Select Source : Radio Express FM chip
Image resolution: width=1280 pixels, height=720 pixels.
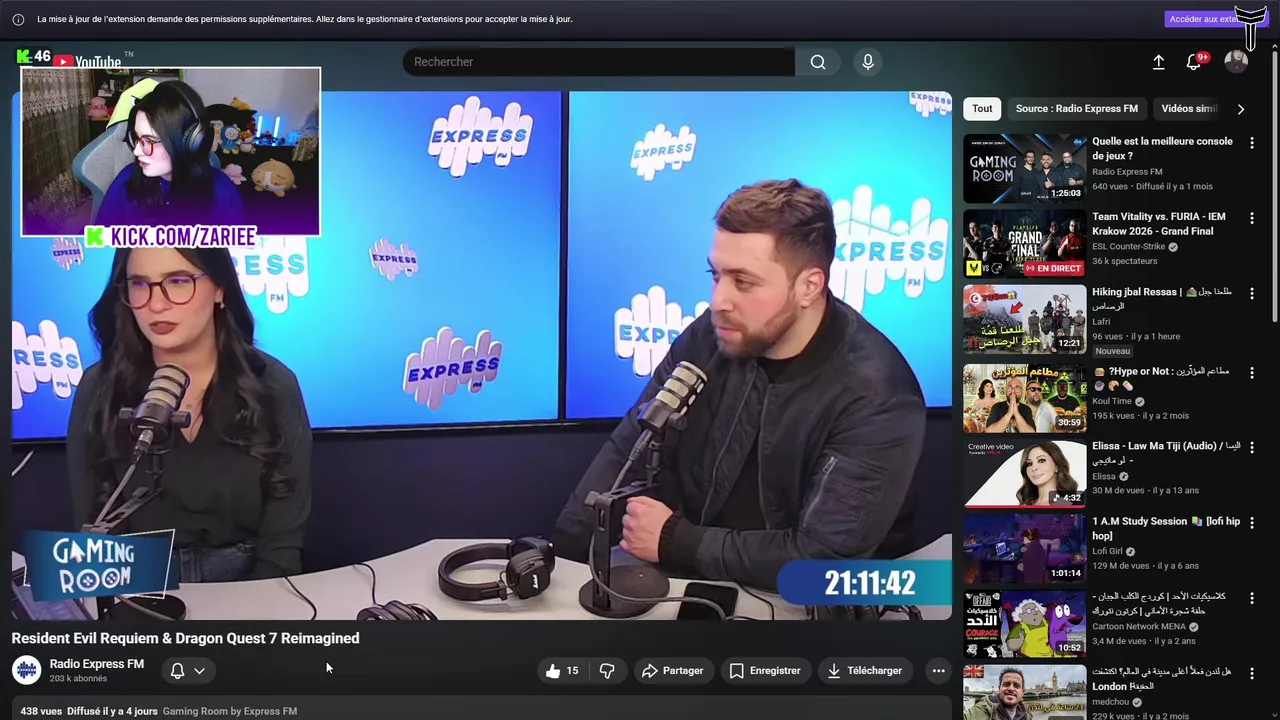click(x=1076, y=109)
